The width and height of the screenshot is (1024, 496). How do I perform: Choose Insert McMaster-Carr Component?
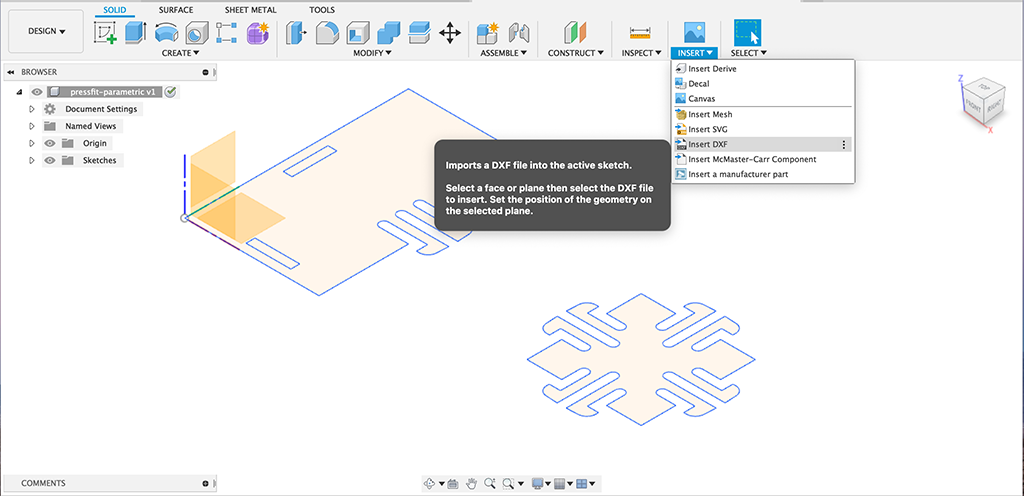763,159
